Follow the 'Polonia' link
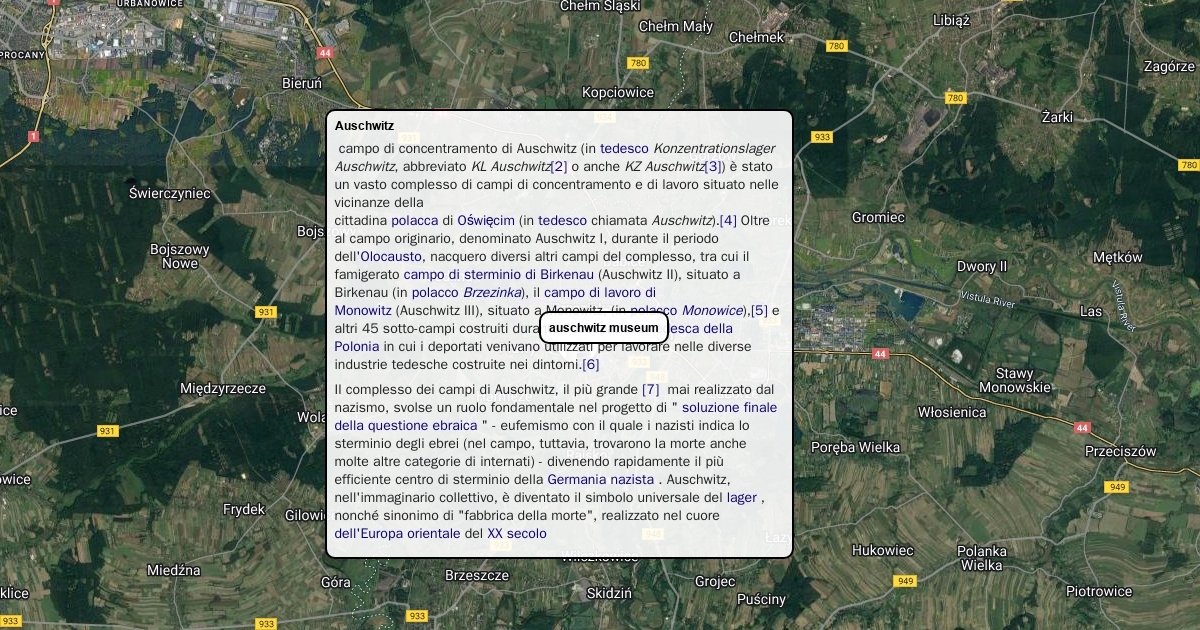1200x630 pixels. (357, 346)
